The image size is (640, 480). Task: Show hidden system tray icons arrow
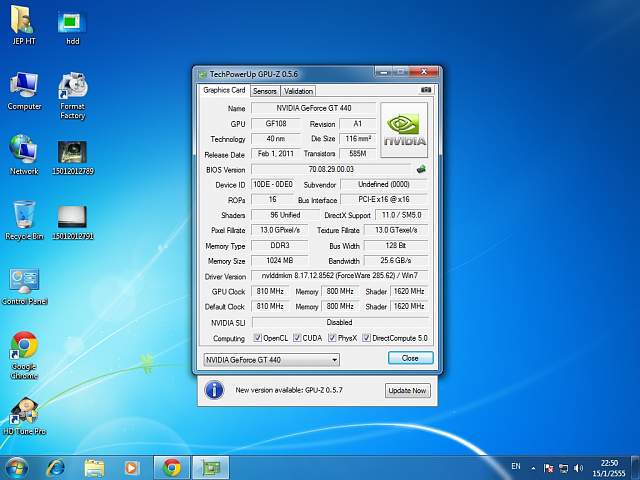pyautogui.click(x=535, y=467)
